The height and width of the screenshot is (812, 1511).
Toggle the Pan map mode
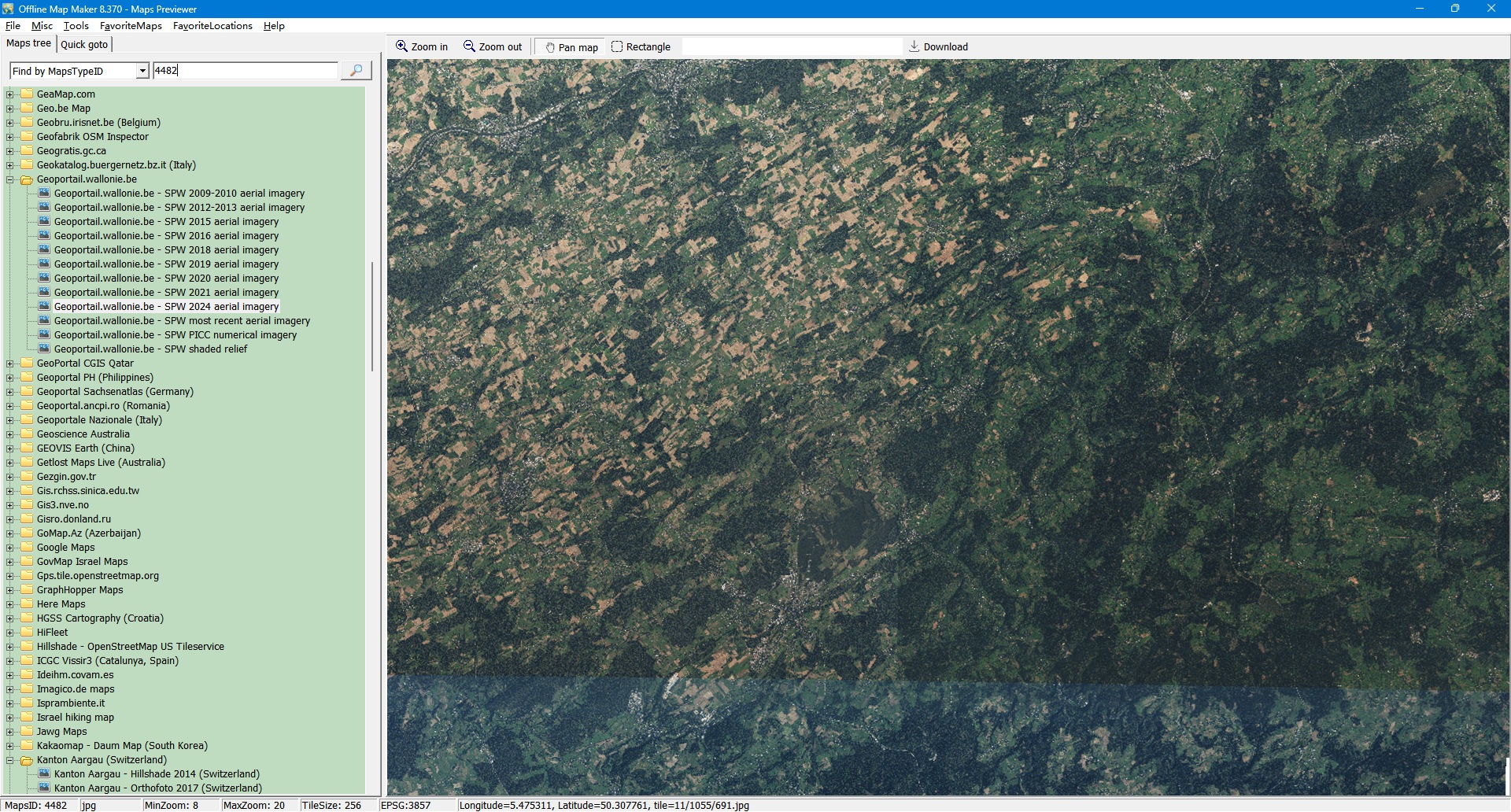pyautogui.click(x=571, y=47)
